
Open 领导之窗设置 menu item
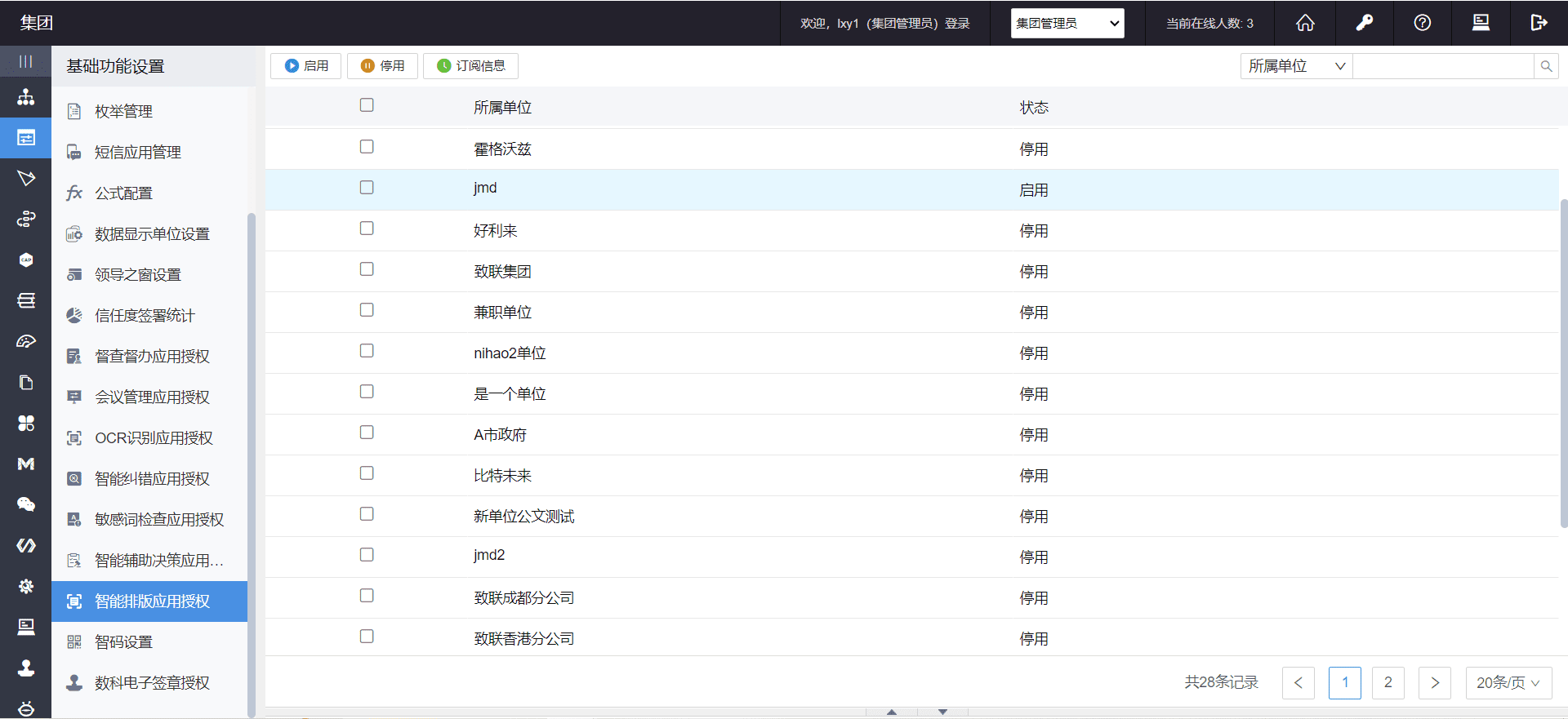pos(149,275)
